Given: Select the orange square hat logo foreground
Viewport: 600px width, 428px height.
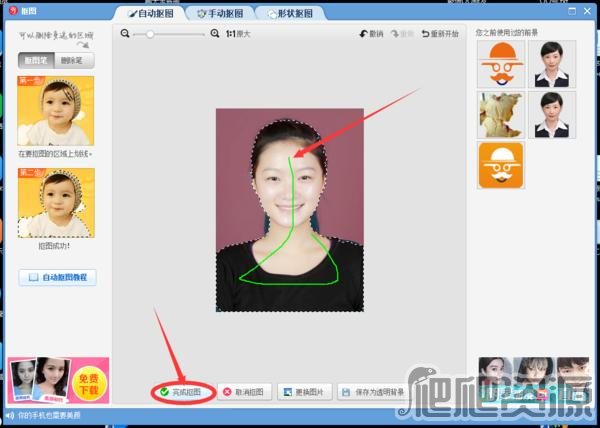Looking at the screenshot, I should [501, 165].
